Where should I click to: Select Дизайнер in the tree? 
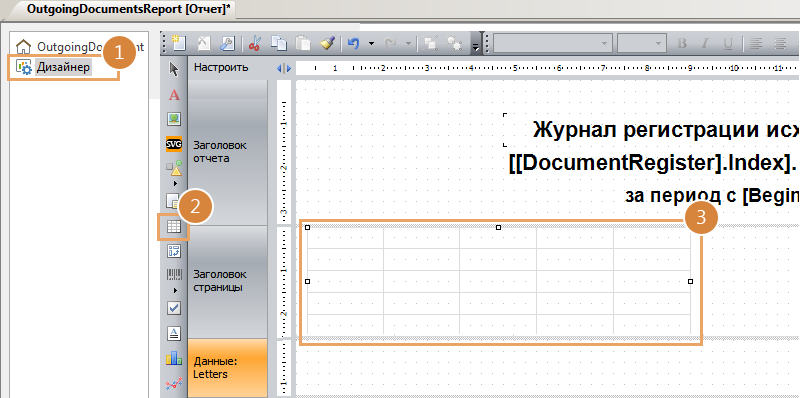click(54, 67)
